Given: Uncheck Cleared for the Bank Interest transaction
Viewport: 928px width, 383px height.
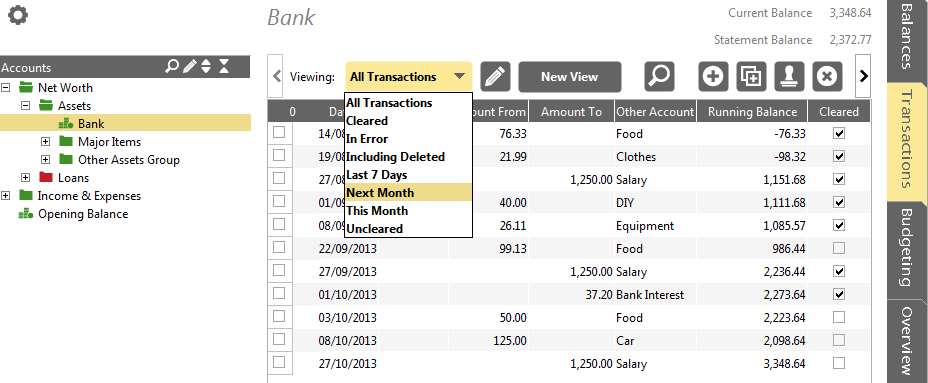Looking at the screenshot, I should click(x=839, y=294).
